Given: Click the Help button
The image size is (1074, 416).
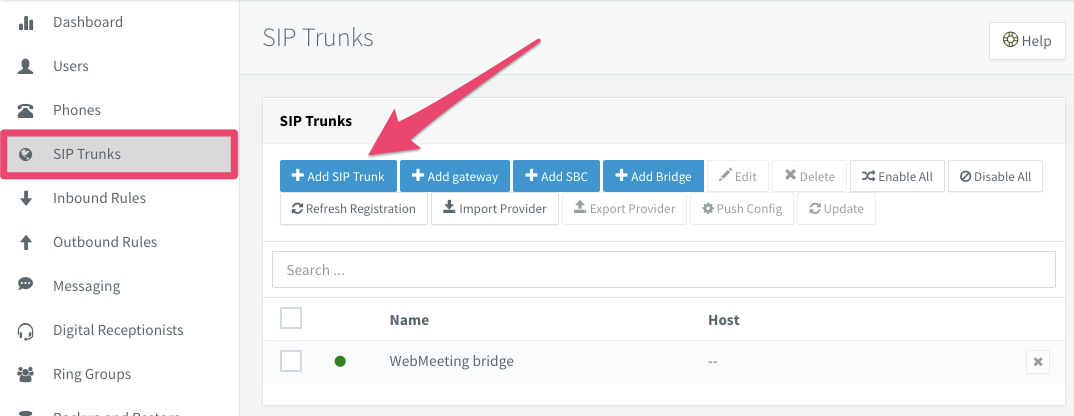Looking at the screenshot, I should [1027, 41].
